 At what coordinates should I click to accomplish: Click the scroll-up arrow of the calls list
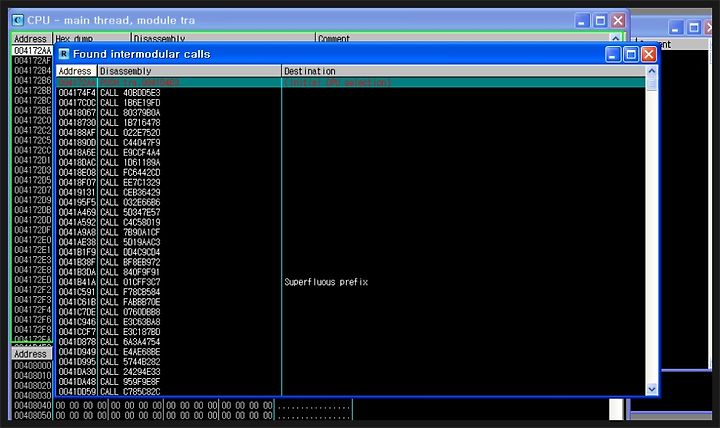tap(652, 71)
